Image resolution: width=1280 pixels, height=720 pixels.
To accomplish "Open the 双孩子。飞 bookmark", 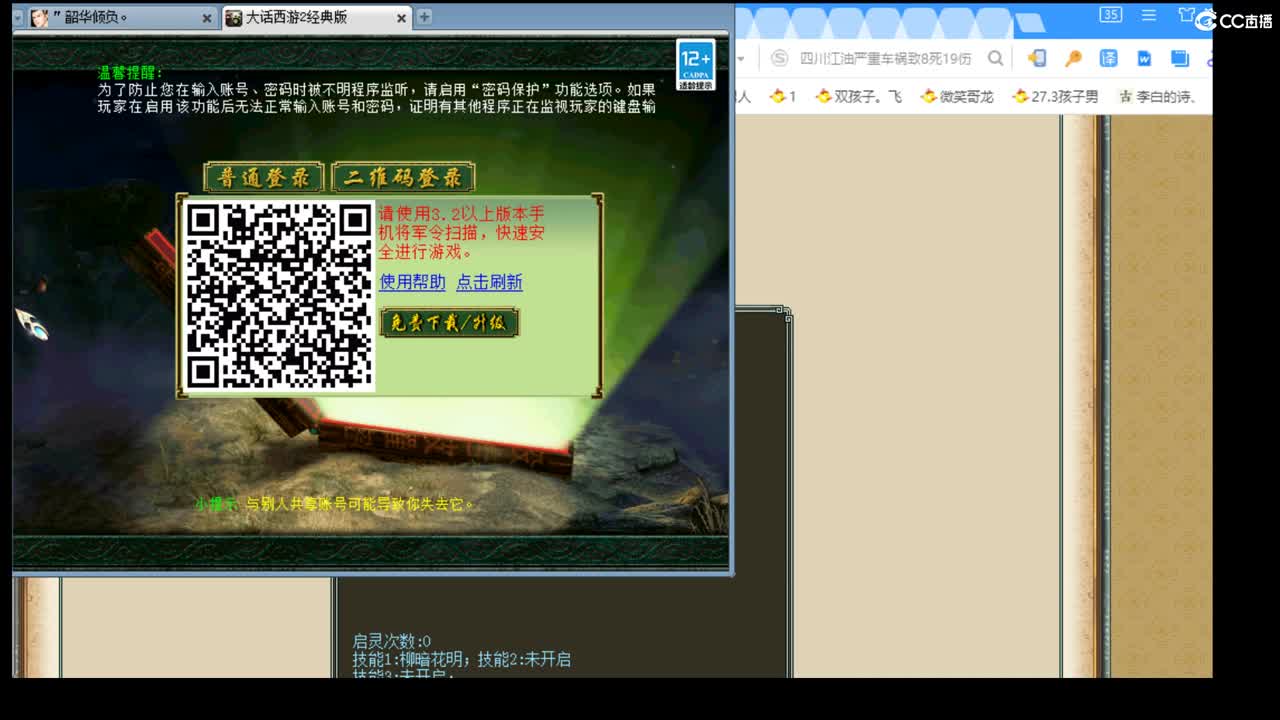I will [x=858, y=97].
